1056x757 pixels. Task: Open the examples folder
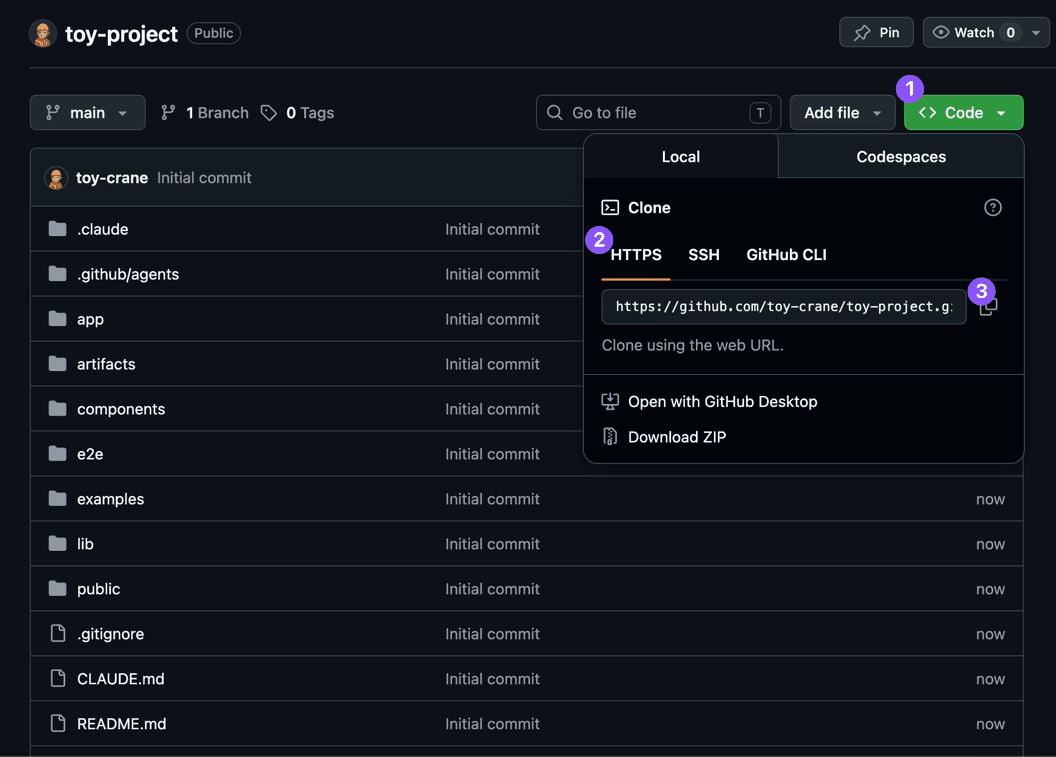point(110,499)
